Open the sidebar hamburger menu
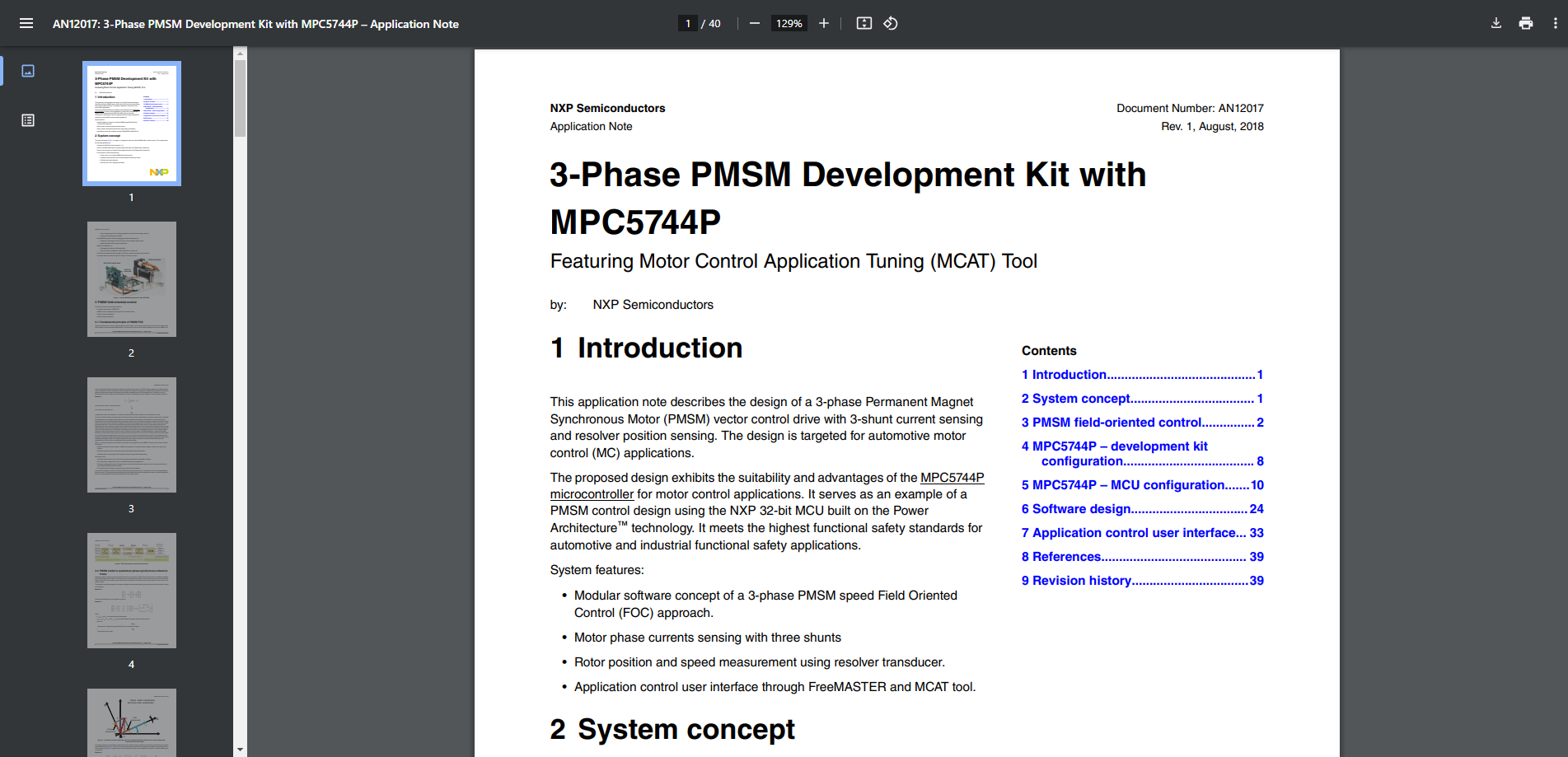The image size is (1568, 757). 26,23
